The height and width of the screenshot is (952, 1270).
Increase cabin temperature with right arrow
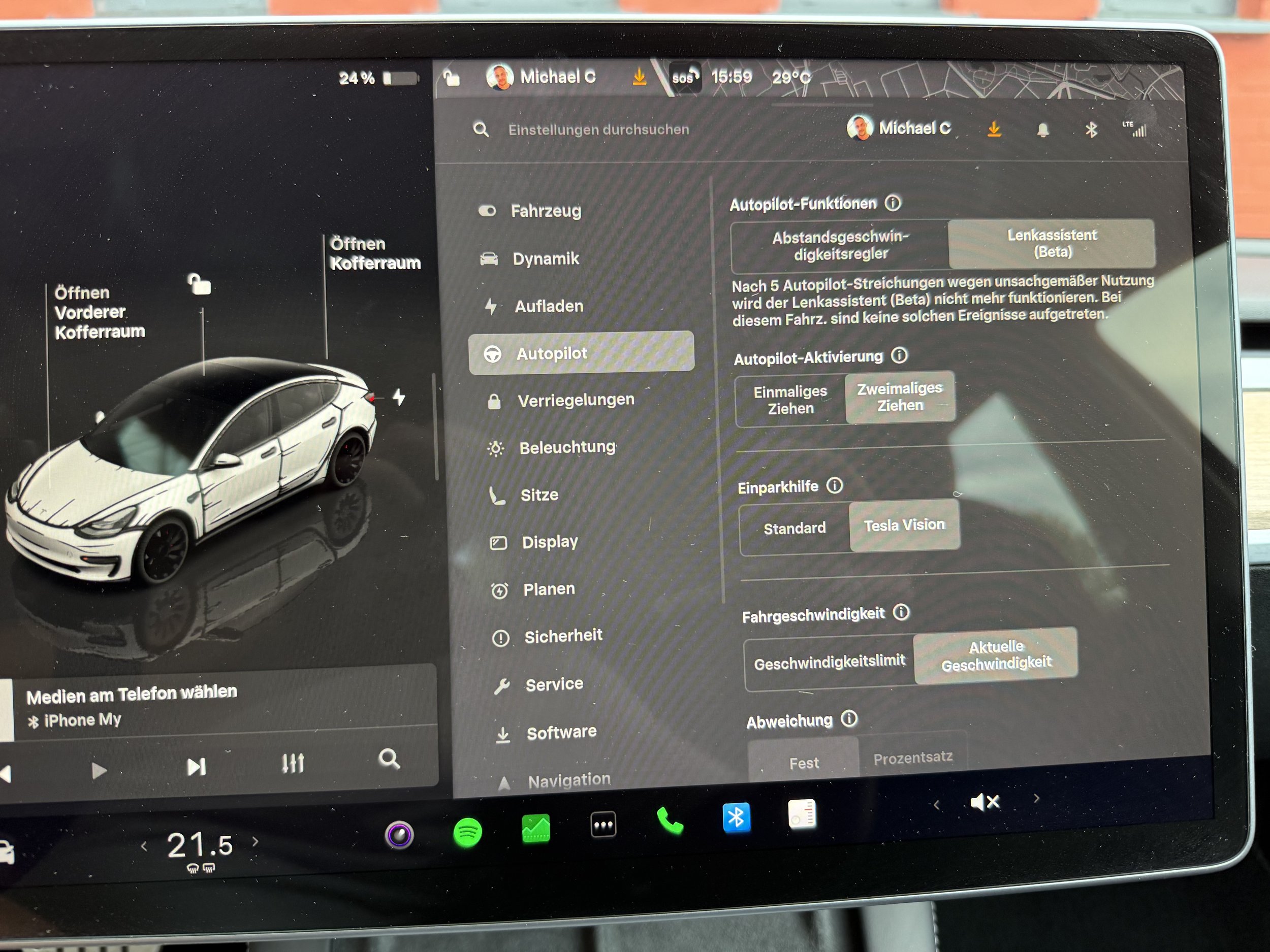coord(256,841)
